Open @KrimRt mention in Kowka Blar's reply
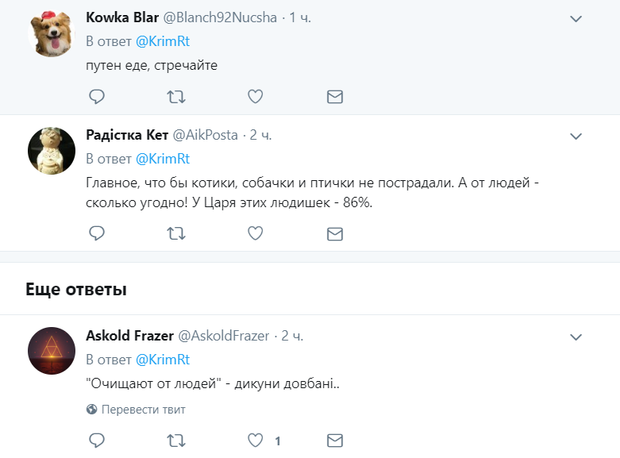Screen dimensions: 620x458 163,41
